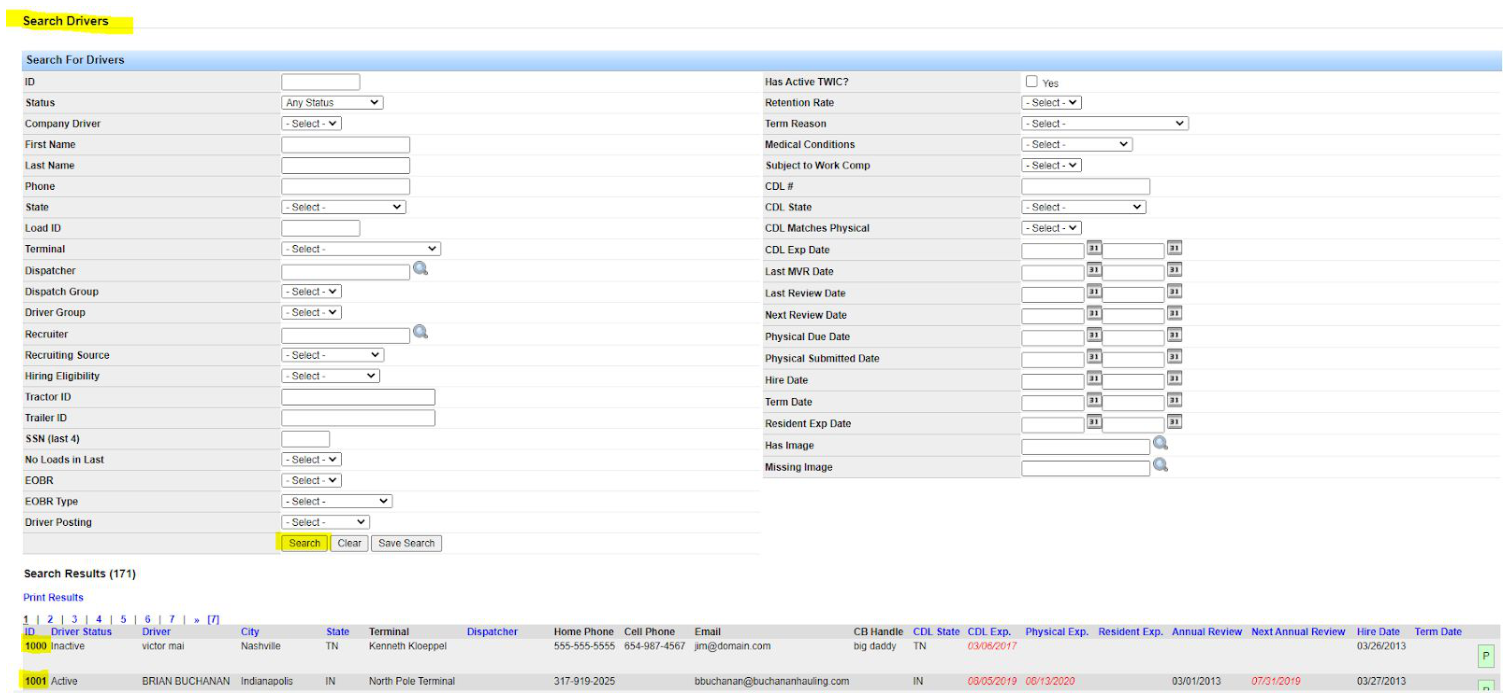Open Next Review Date second calendar icon
This screenshot has height=699, width=1509.
point(1175,314)
